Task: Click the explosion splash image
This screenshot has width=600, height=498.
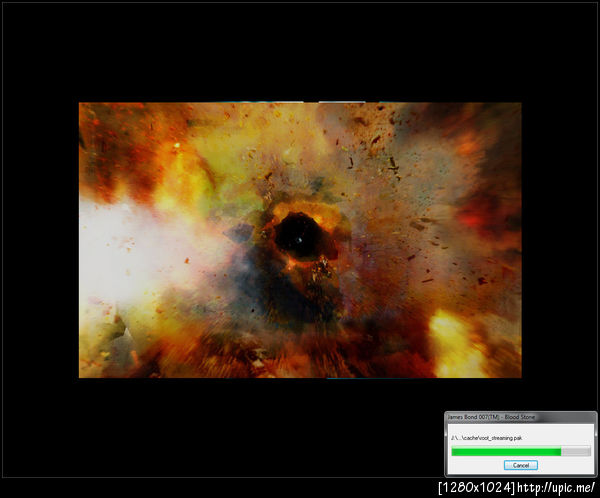Action: [x=300, y=240]
